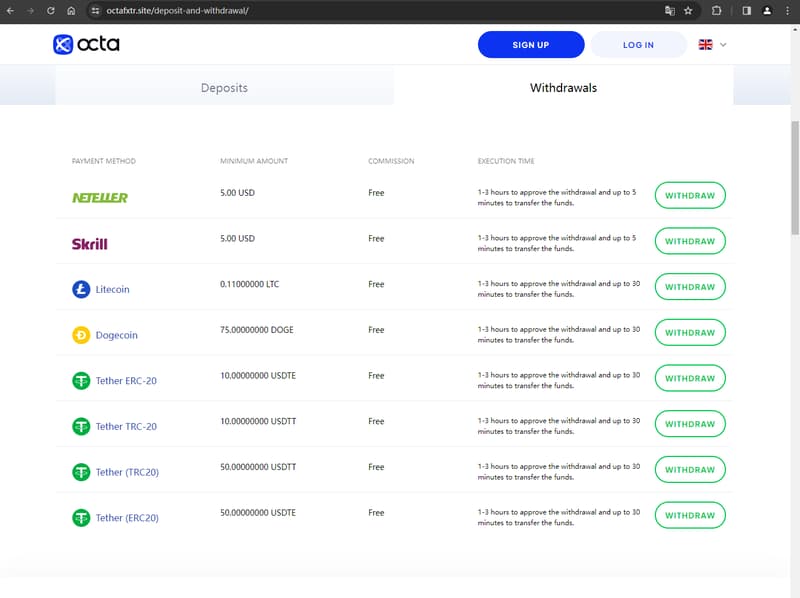Open the Tether (TRC20) link
The width and height of the screenshot is (800, 598).
(x=127, y=472)
